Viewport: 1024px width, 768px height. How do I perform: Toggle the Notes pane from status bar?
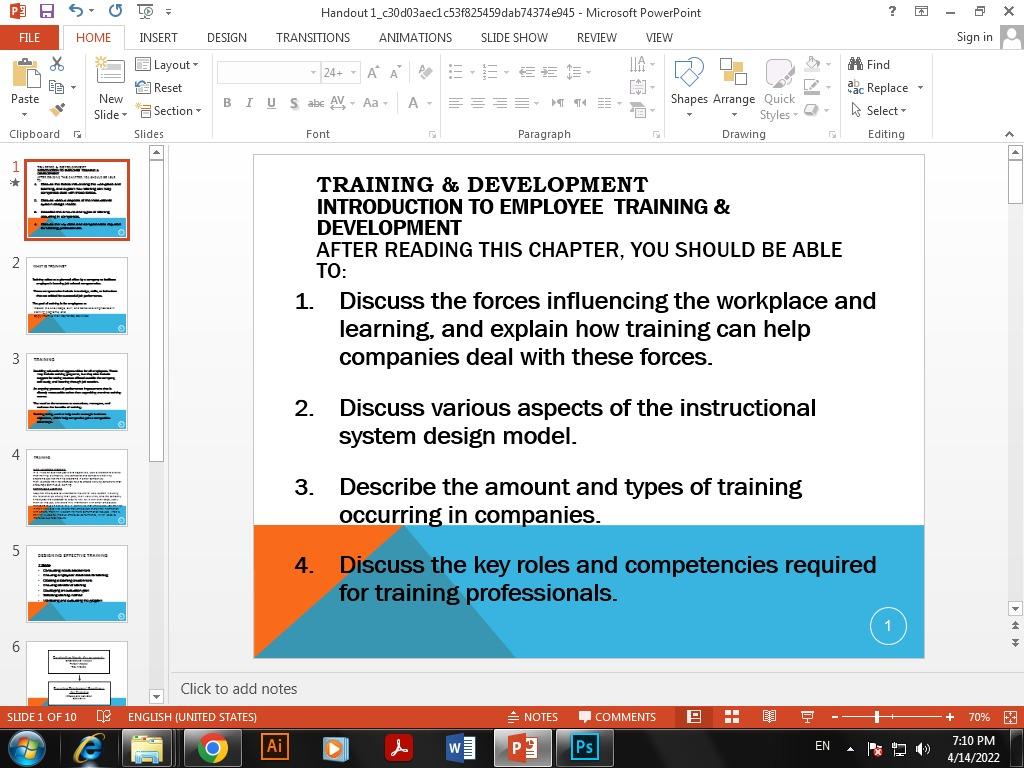point(533,717)
